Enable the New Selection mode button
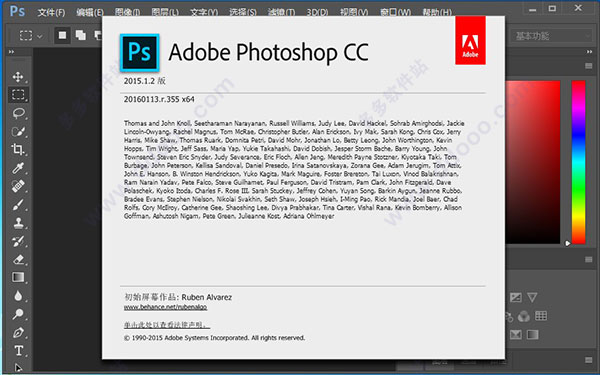The image size is (600, 375). 62,36
